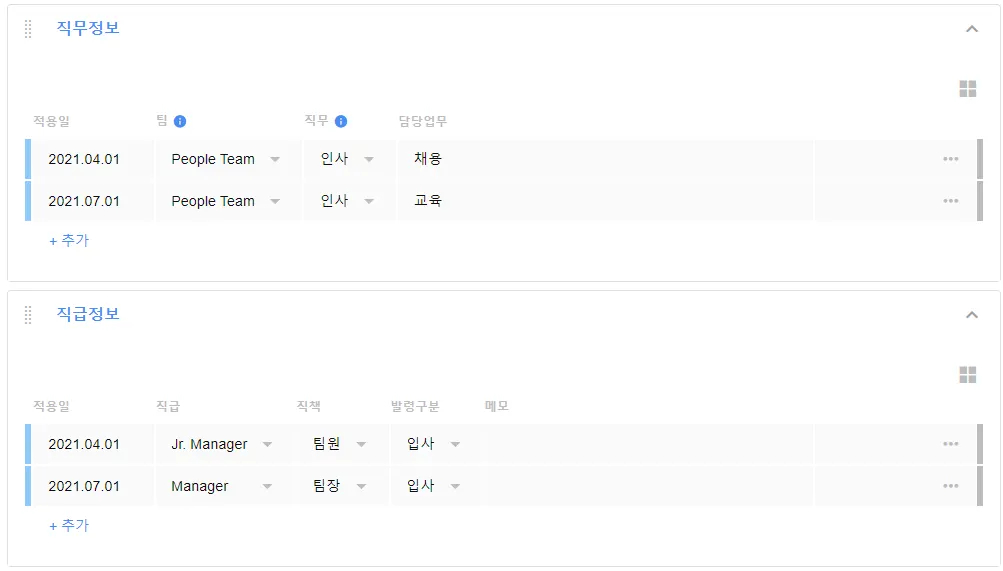Open 입사 dropdown in Manager row
Viewport: 1003px width, 571px height.
click(x=455, y=486)
